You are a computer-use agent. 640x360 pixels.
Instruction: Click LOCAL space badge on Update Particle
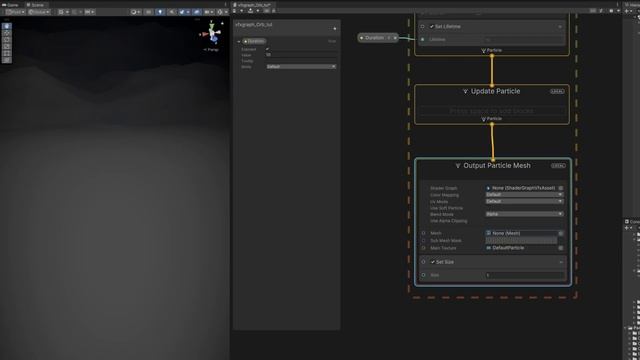(x=557, y=91)
